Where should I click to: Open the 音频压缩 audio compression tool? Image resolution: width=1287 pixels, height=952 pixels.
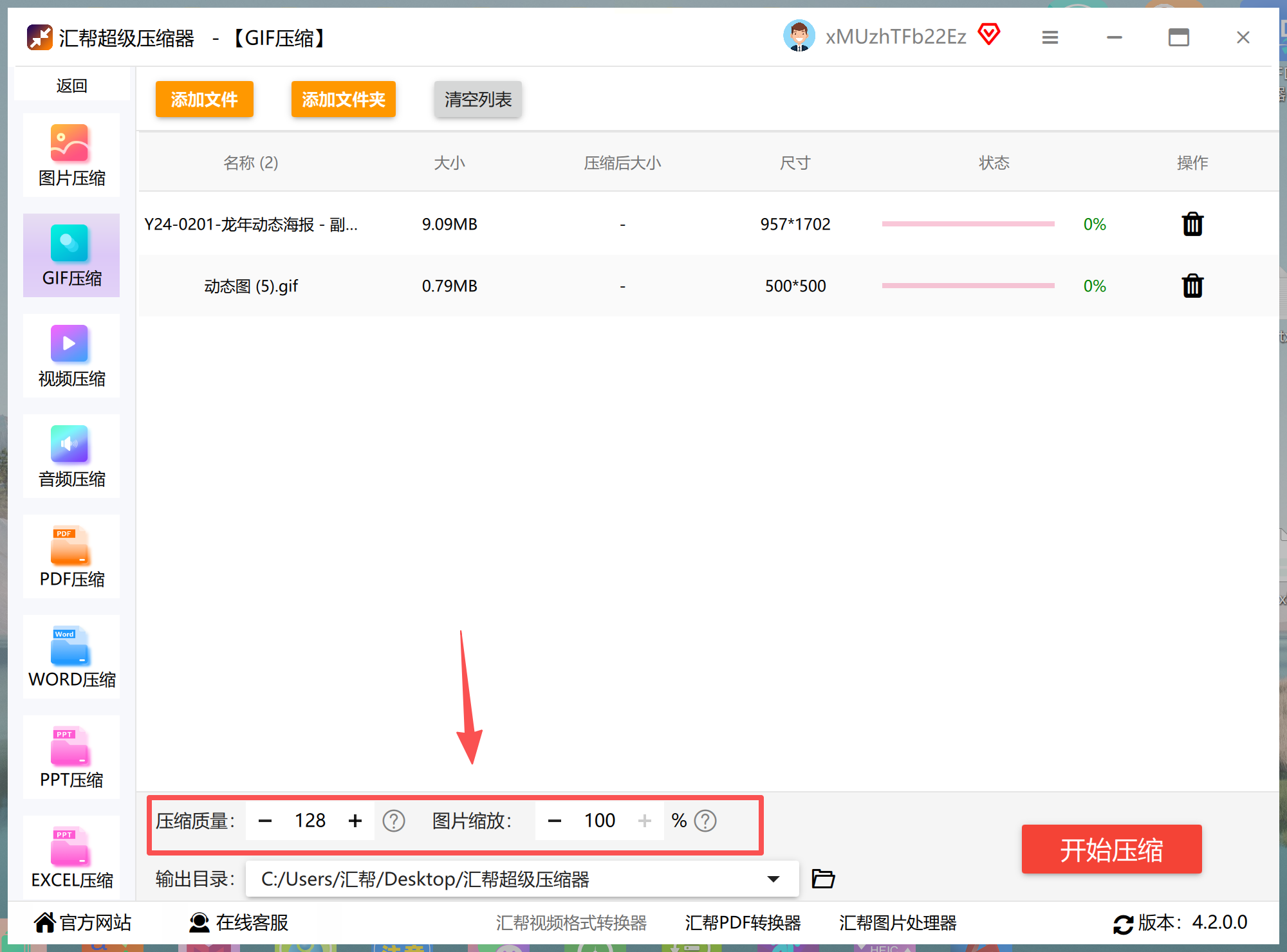tap(71, 456)
